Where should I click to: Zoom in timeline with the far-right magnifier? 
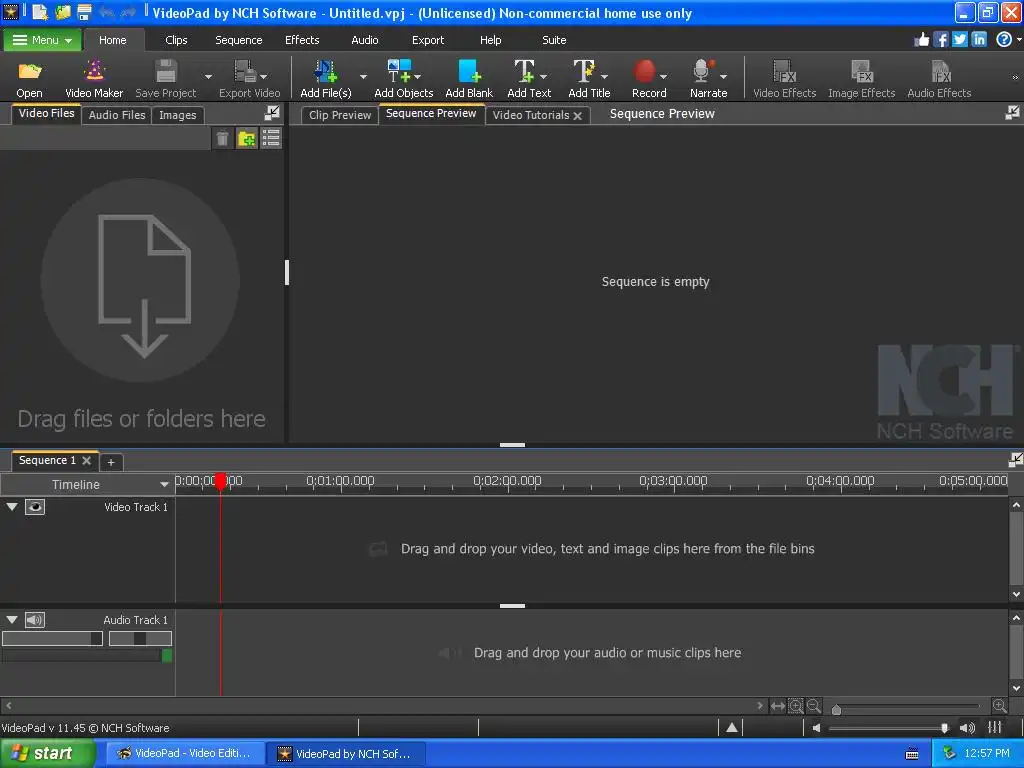[x=999, y=706]
